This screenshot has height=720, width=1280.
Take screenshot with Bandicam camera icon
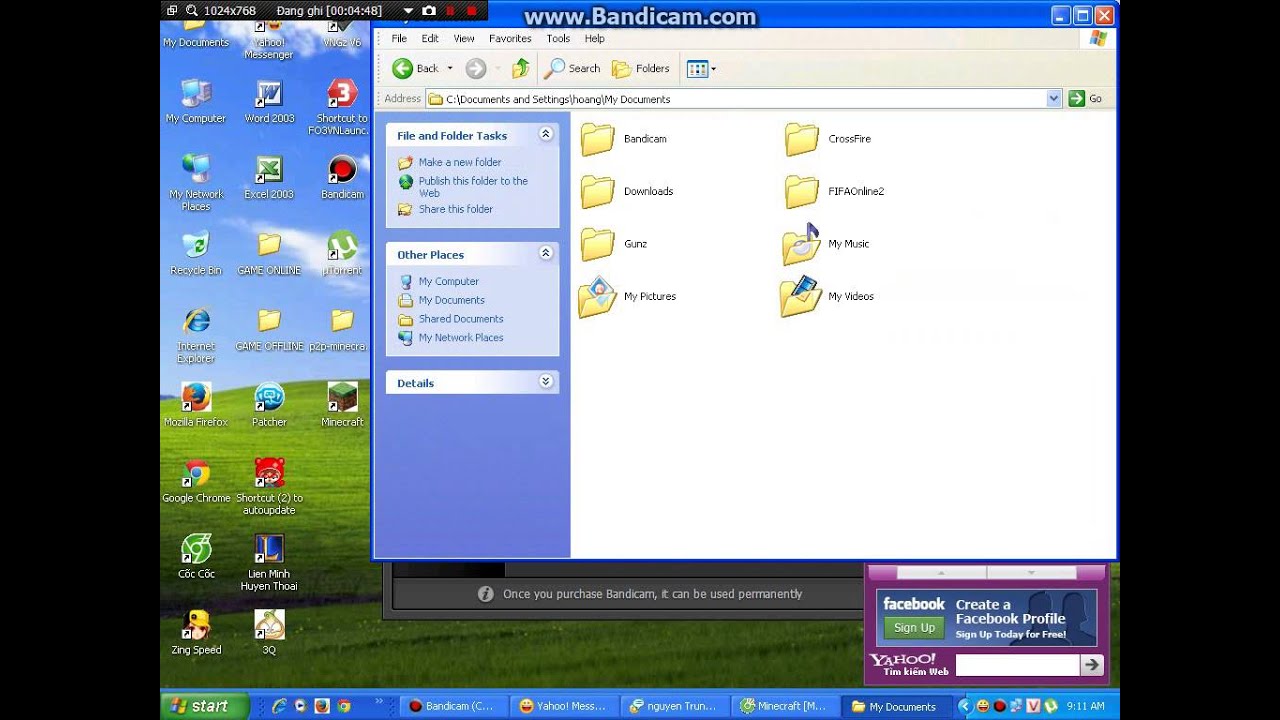click(429, 11)
